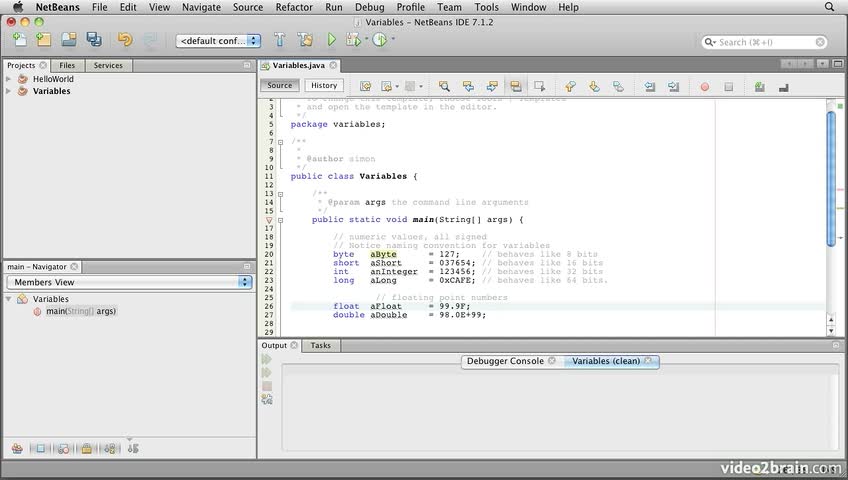Toggle Show Inherited Members in Navigator
Viewport: 848px width, 480px height.
tap(17, 448)
